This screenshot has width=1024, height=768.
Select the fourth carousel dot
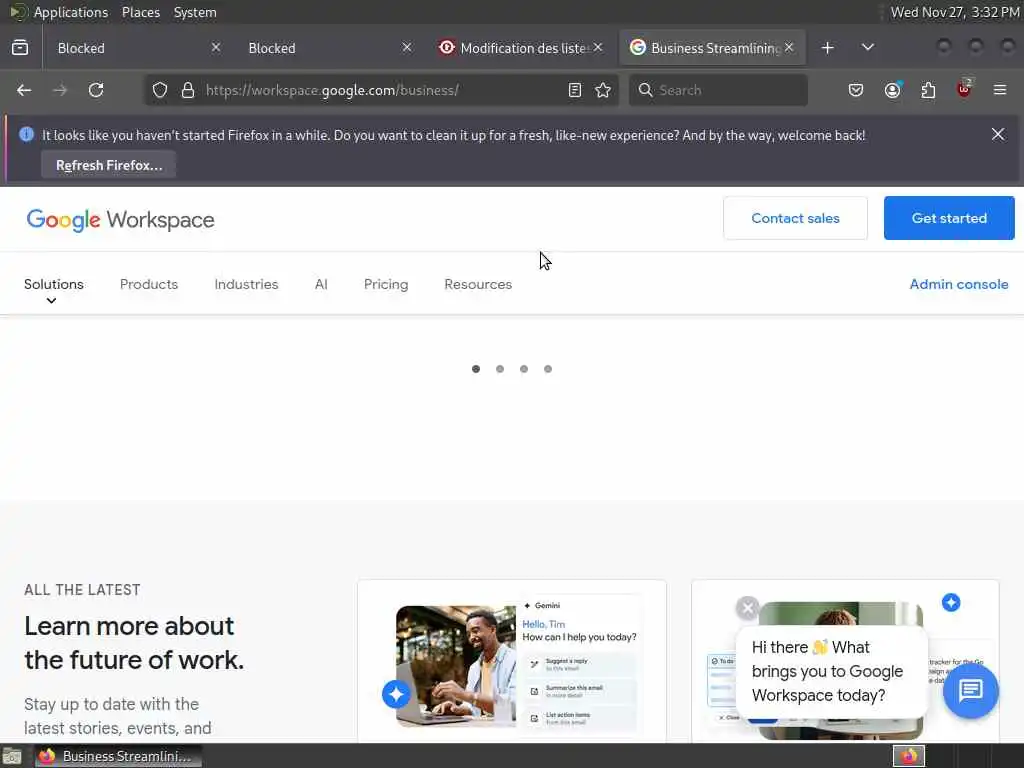tap(548, 369)
